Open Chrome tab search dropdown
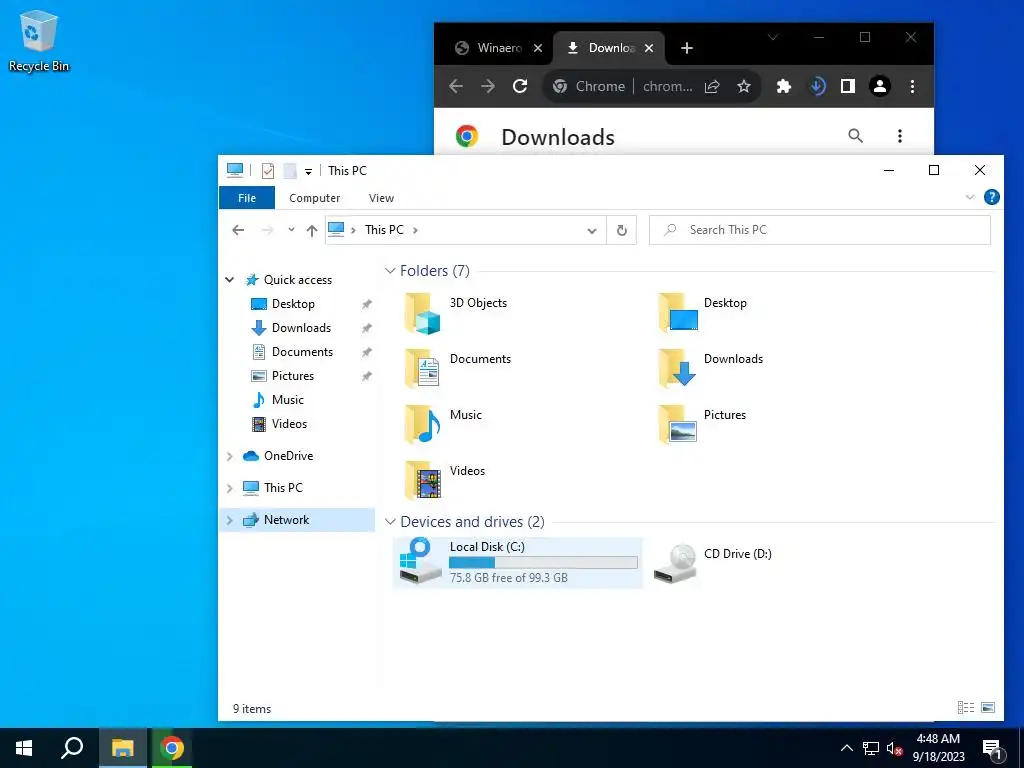 (773, 37)
